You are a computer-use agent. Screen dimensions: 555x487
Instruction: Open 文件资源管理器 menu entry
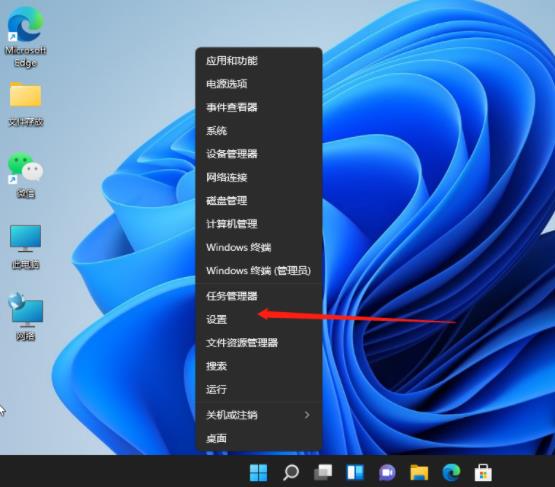(x=259, y=343)
